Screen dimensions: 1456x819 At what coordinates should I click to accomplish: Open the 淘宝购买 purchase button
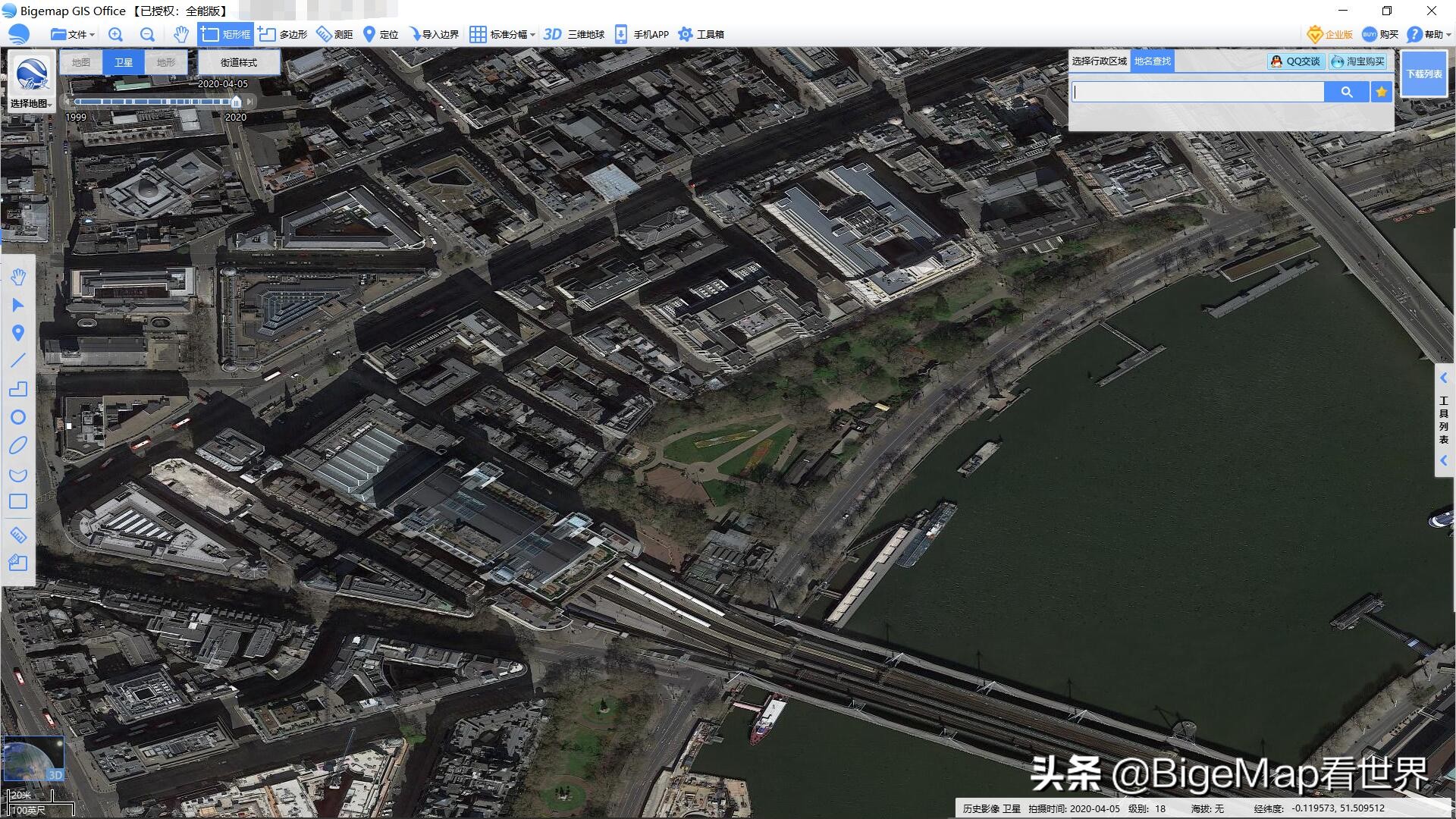point(1357,61)
